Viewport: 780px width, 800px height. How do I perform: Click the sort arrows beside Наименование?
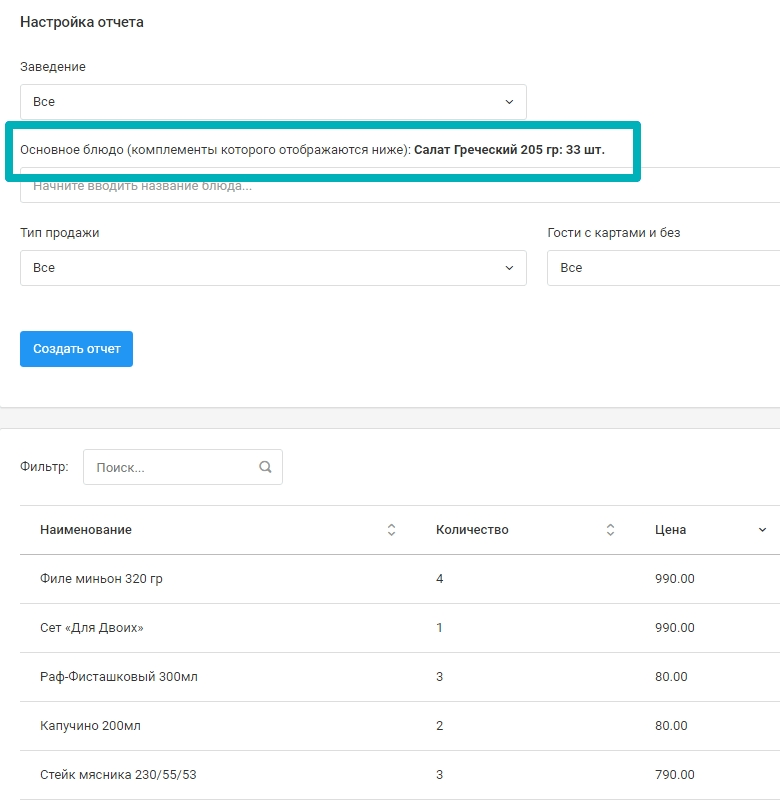pos(391,530)
